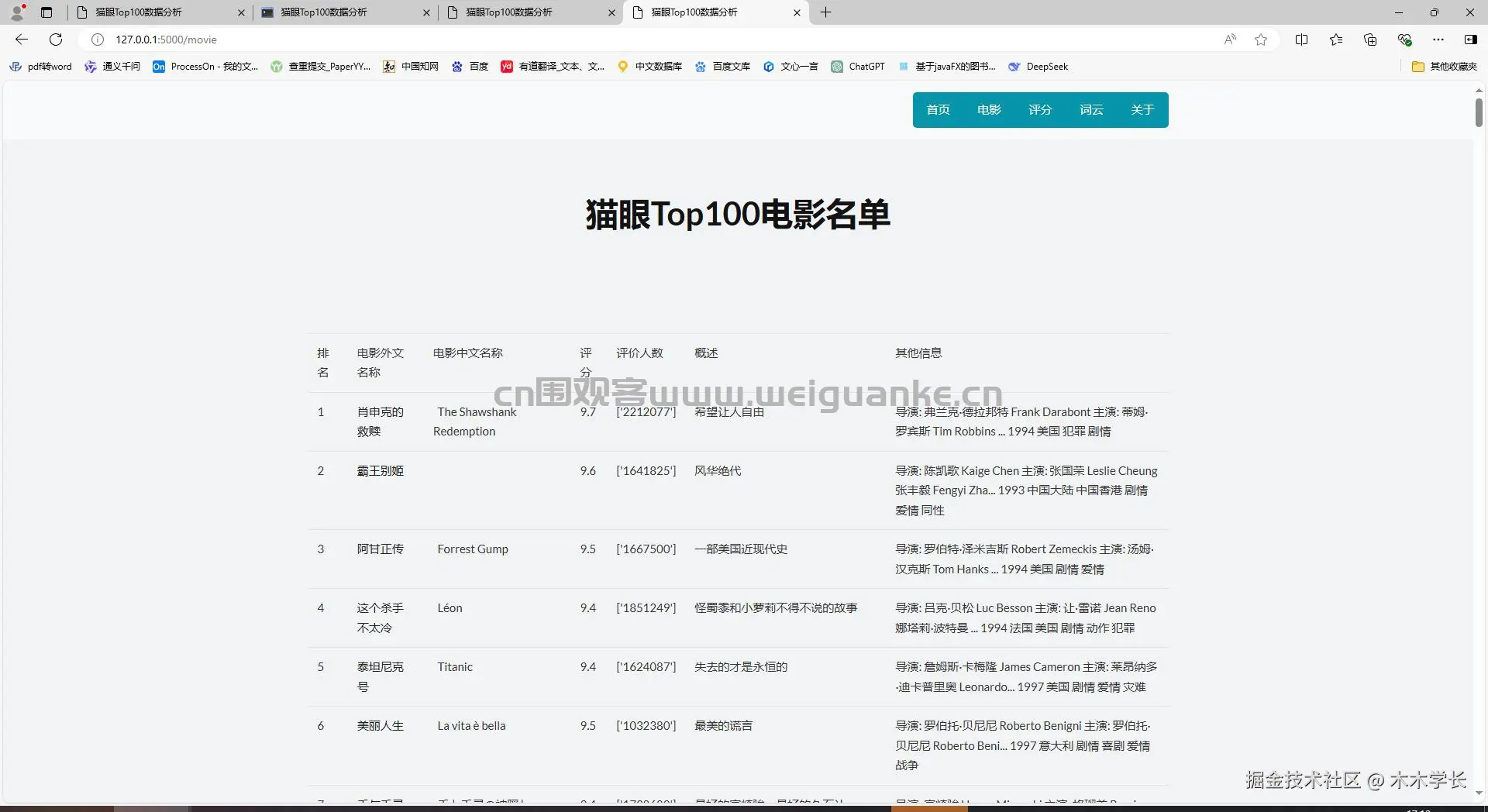Go to 首页 in the navigation bar

pos(938,110)
